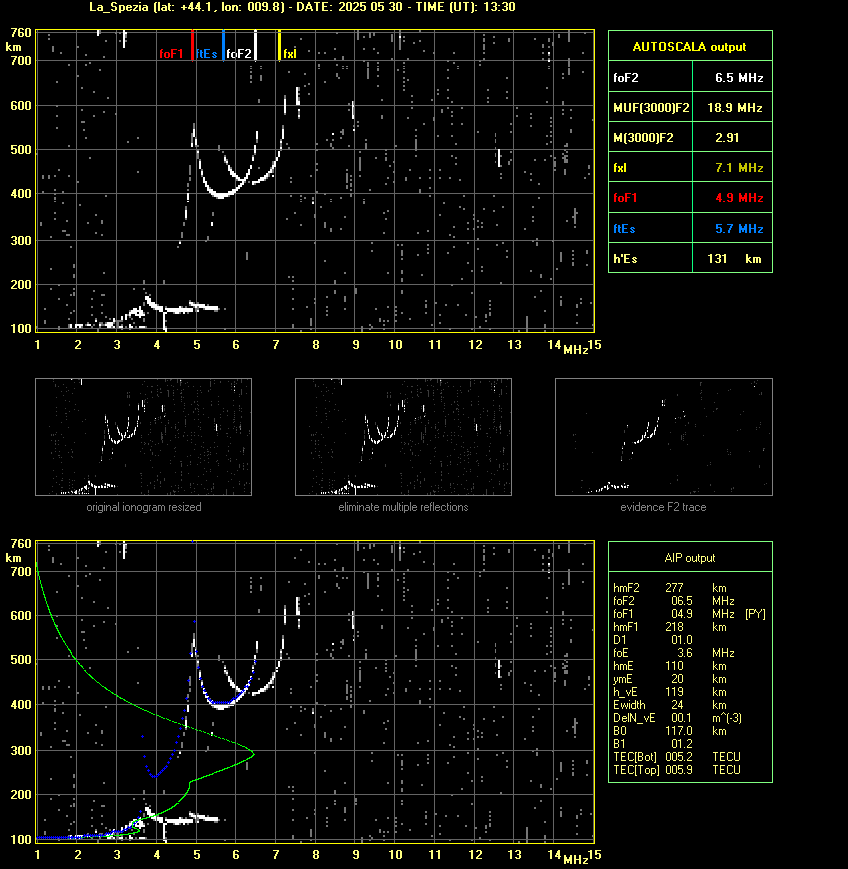
Task: Click the yellow fxI marker label
Action: click(290, 54)
